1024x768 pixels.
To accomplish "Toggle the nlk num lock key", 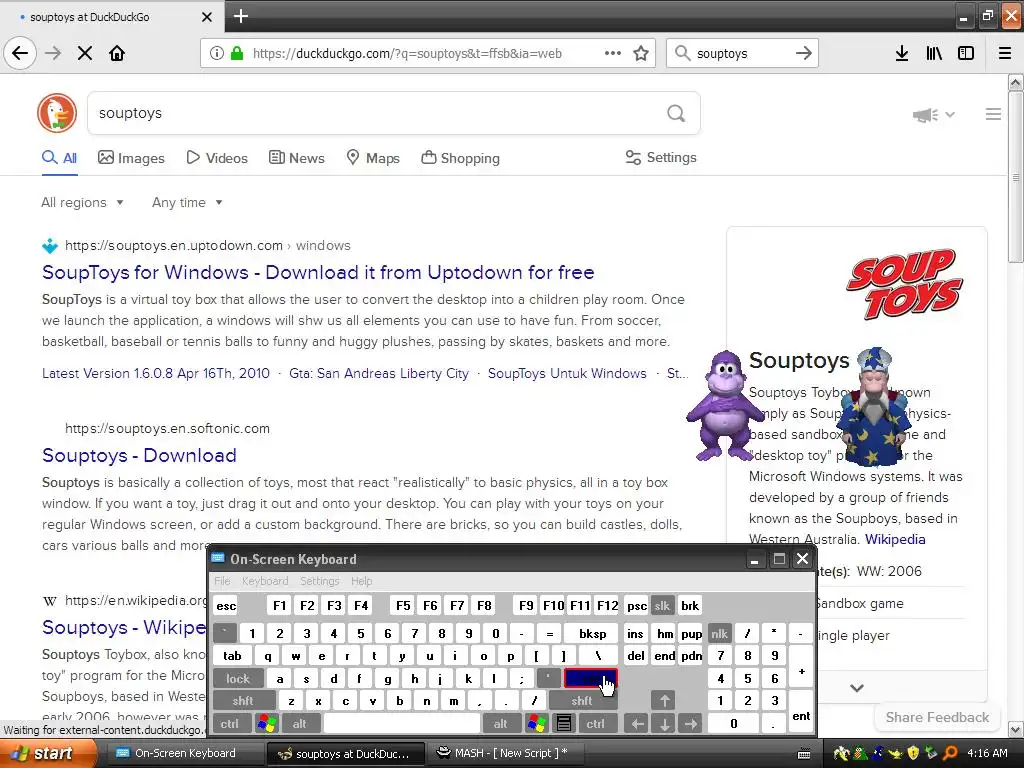I will 719,633.
